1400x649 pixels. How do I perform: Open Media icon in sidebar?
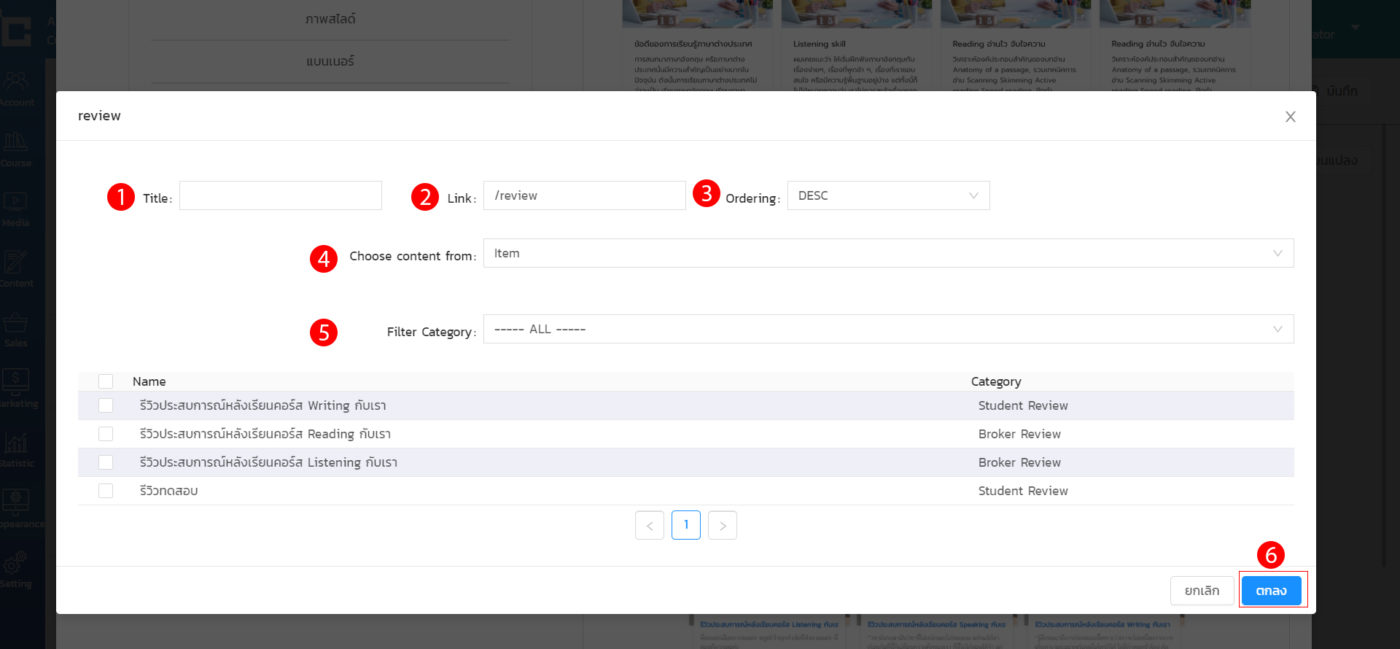coord(16,205)
